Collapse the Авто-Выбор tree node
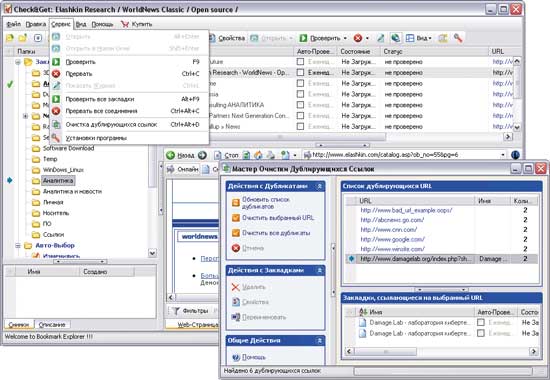Viewport: 550px width, 380px height. click(x=18, y=245)
